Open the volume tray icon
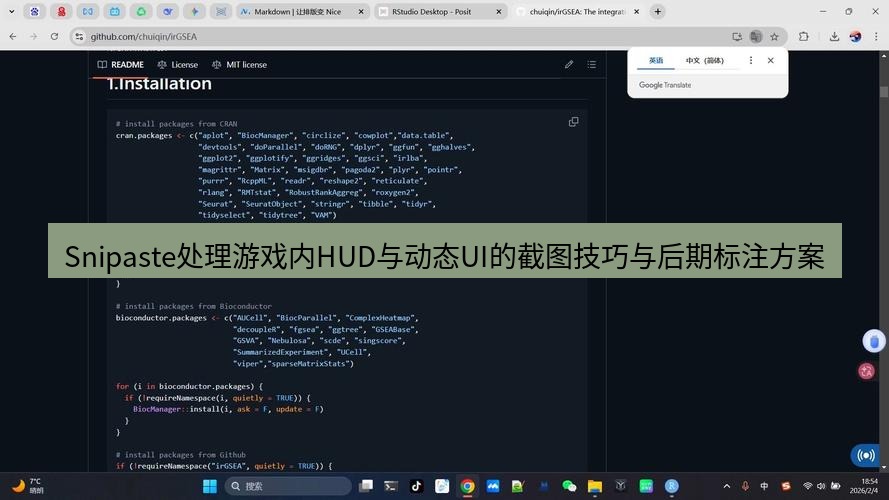Screen dimensions: 889x500 [821, 486]
